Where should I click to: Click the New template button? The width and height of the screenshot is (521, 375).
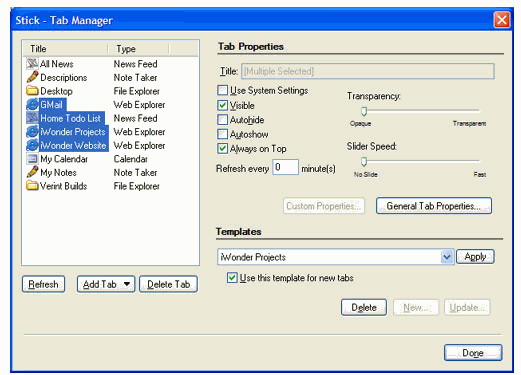[416, 307]
